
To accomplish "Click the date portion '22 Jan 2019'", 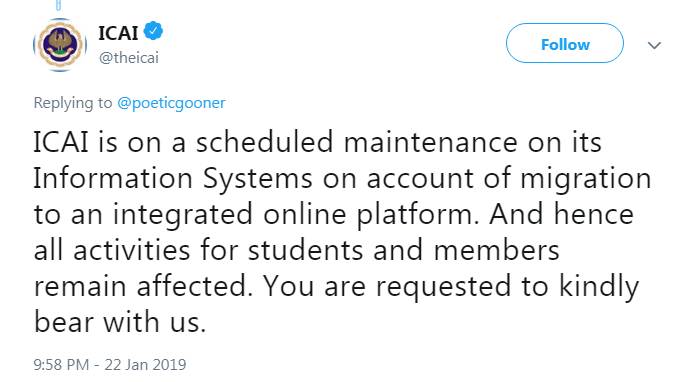I will pos(145,364).
